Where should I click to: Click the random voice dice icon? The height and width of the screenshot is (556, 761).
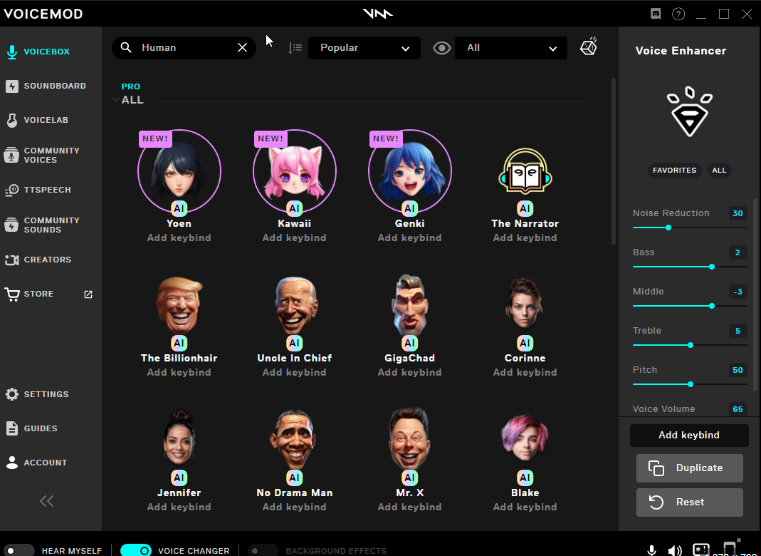[x=589, y=47]
